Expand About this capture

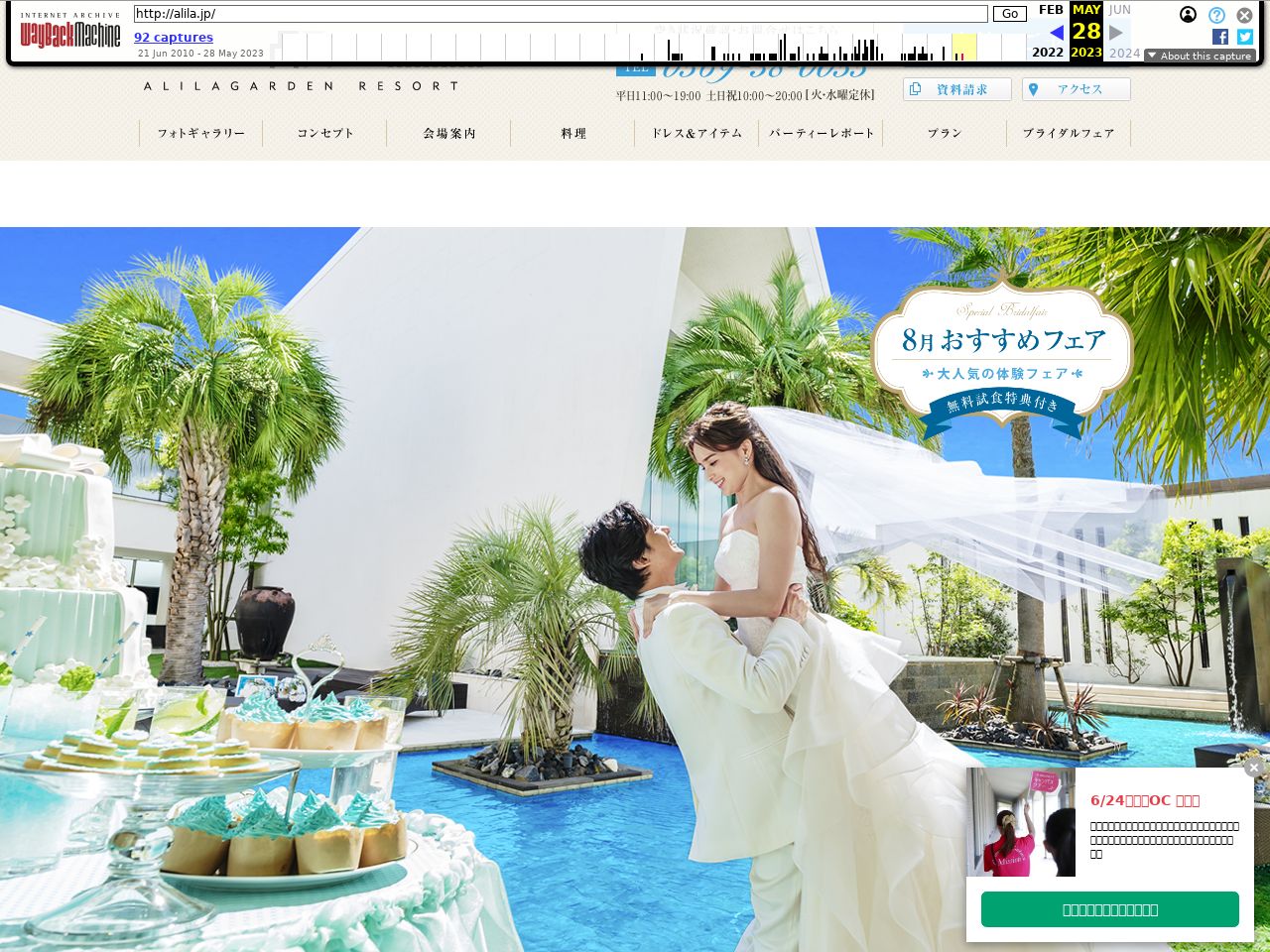click(x=1200, y=56)
